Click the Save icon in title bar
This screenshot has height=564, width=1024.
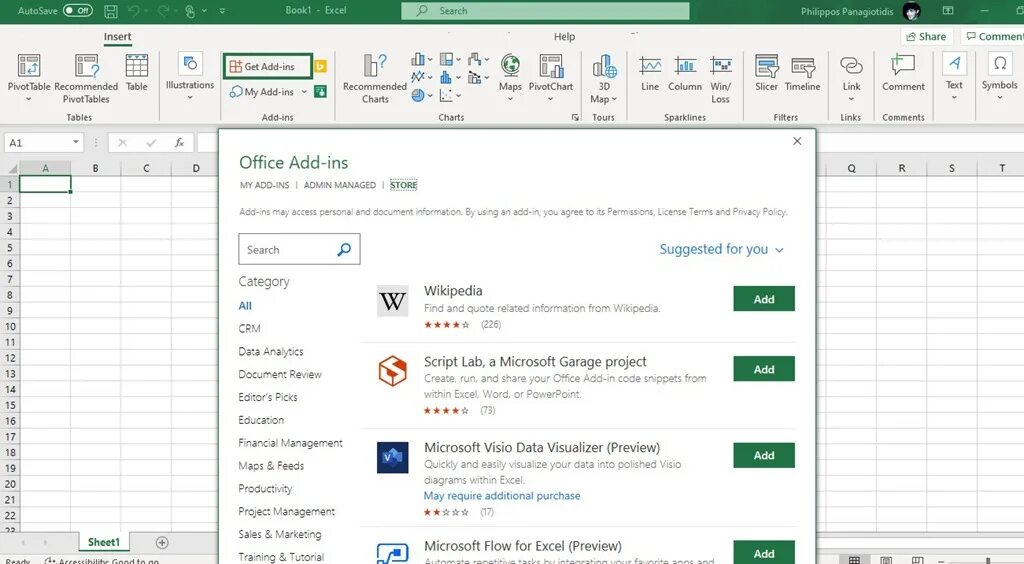[x=111, y=11]
